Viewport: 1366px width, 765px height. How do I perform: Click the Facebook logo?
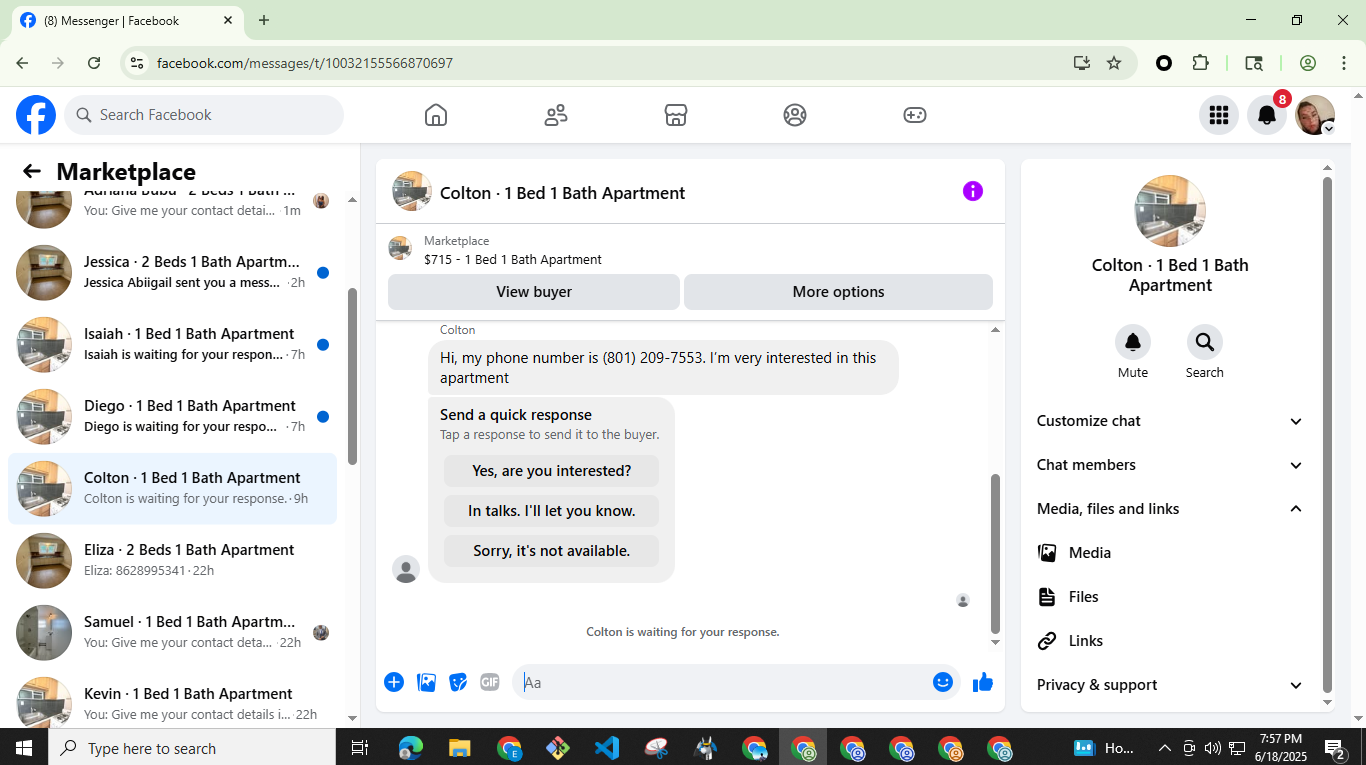(x=36, y=115)
